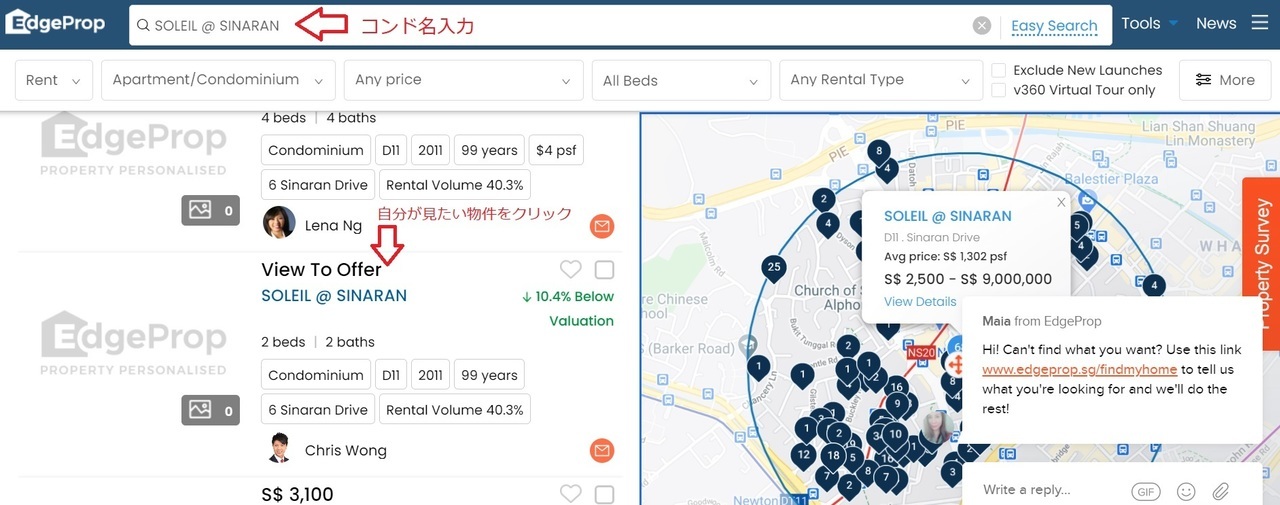This screenshot has height=505, width=1280.
Task: Open SOLEIL @ SINARAN listing title link
Action: tap(334, 296)
